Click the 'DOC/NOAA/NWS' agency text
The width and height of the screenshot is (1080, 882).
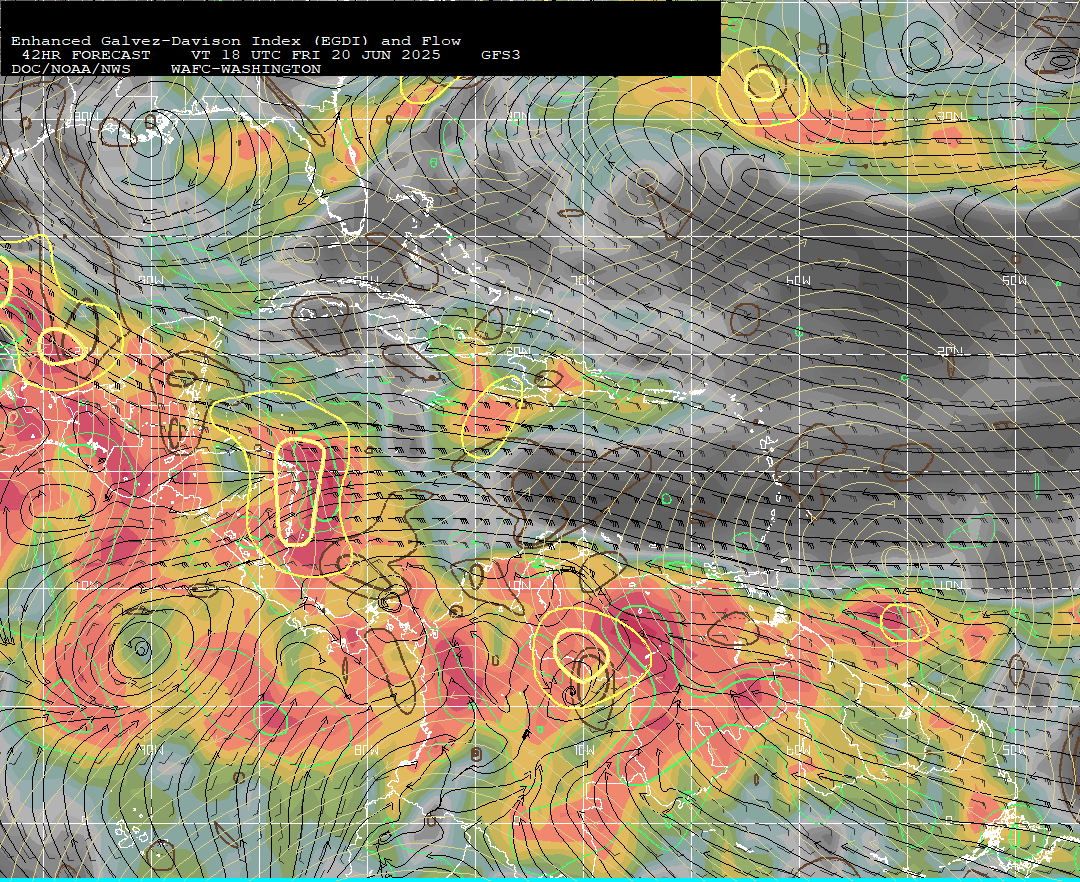tap(71, 70)
